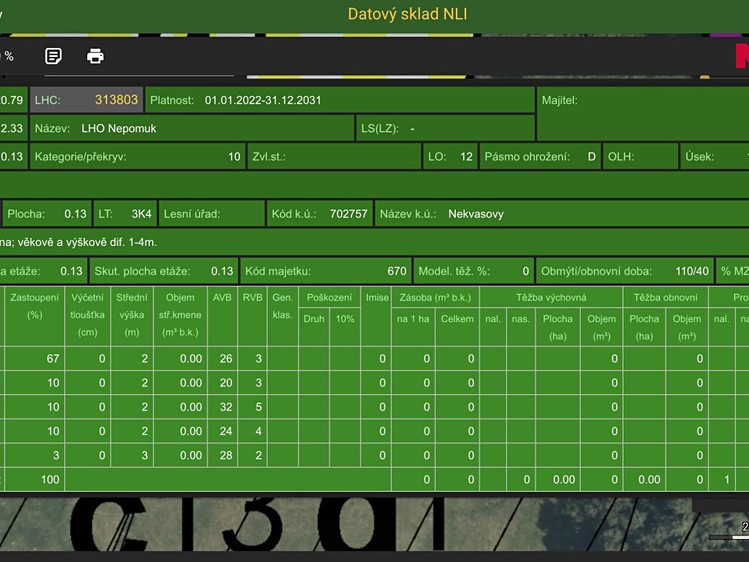Select the description text věkově a výškově dif.
Screen dimensions: 749x562
[72, 242]
